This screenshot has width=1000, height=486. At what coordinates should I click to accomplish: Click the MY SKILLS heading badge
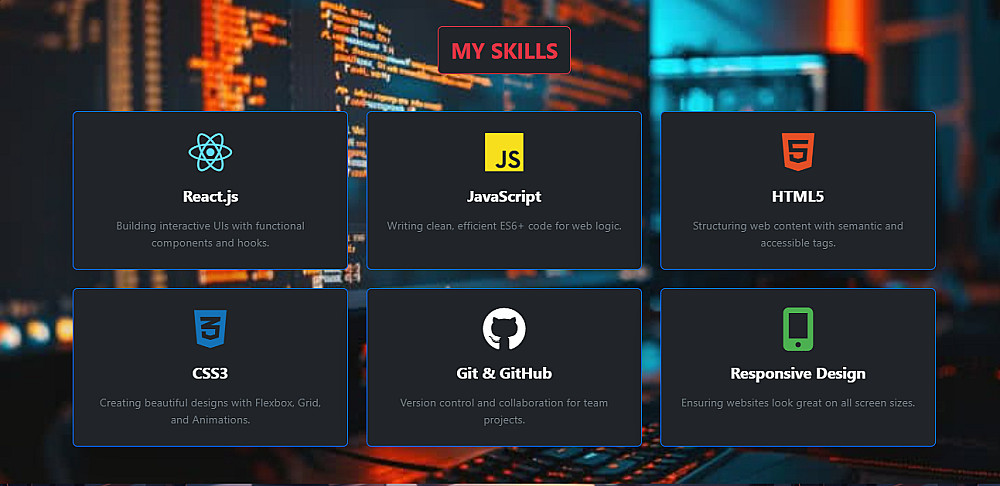tap(504, 50)
